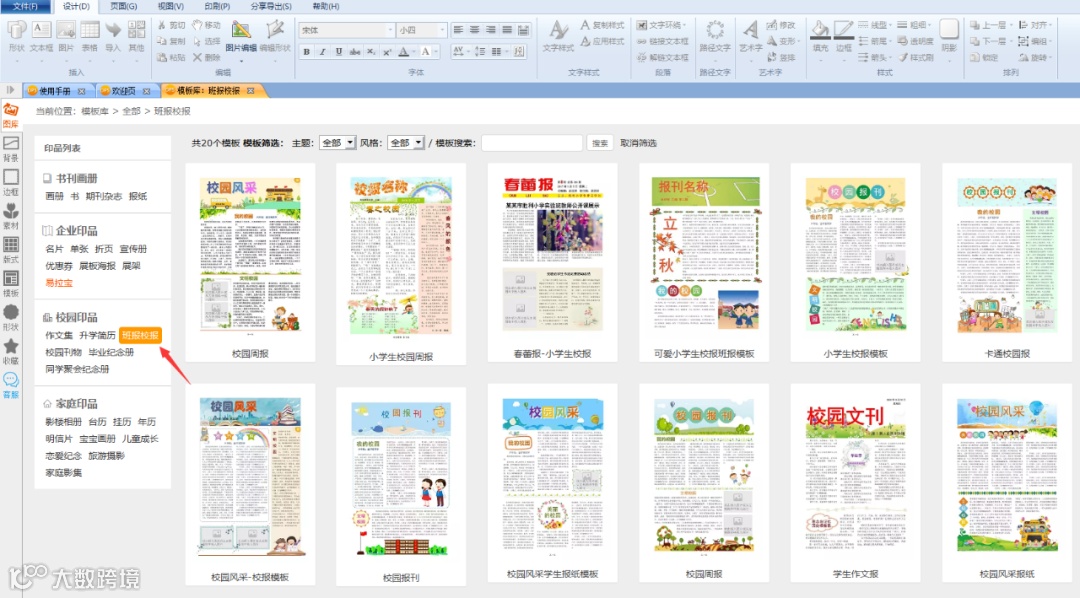Set center text alignment
Screen dimensions: 1080x598
(x=475, y=30)
